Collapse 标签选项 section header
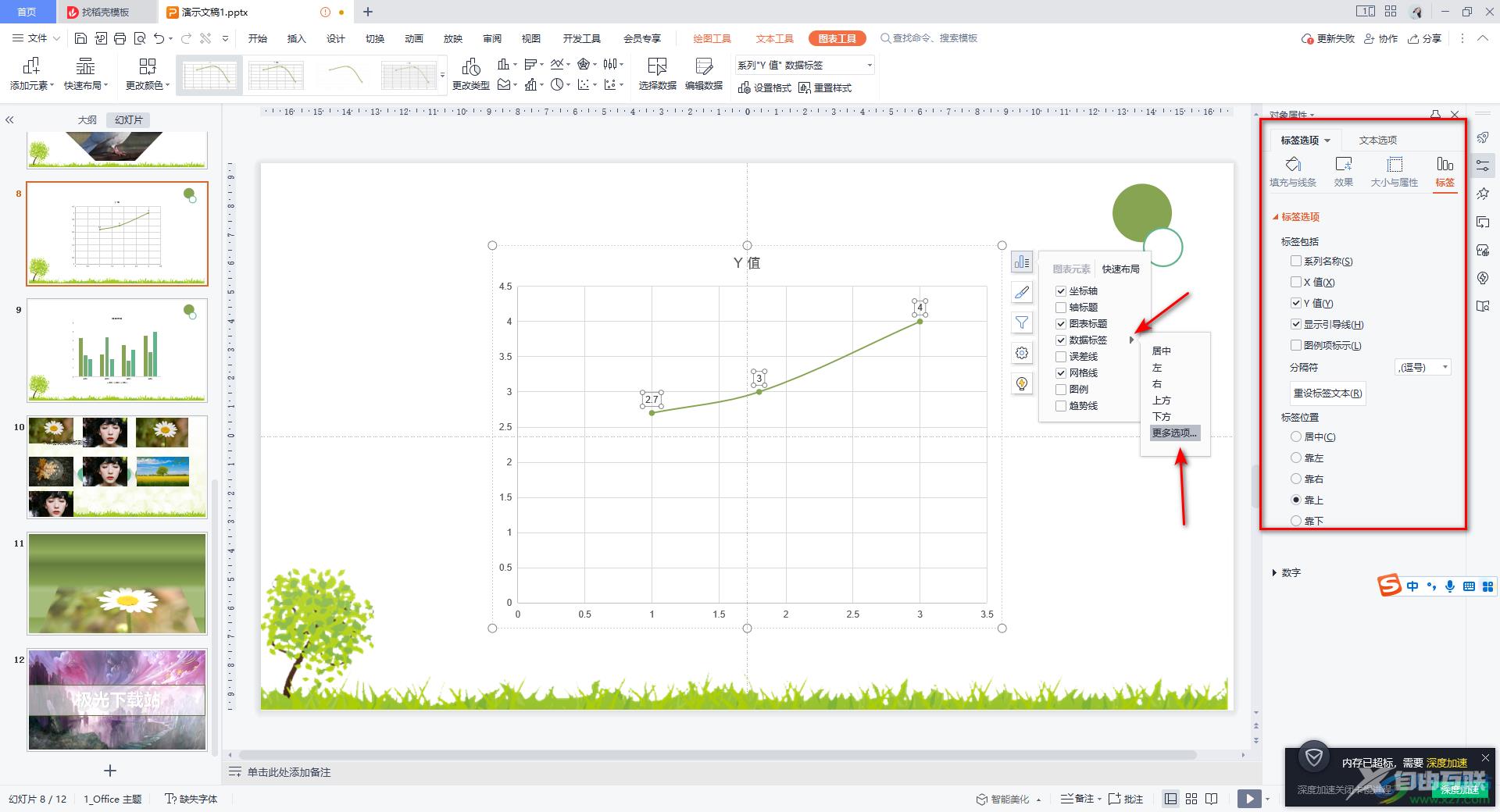The width and height of the screenshot is (1500, 812). click(1296, 217)
